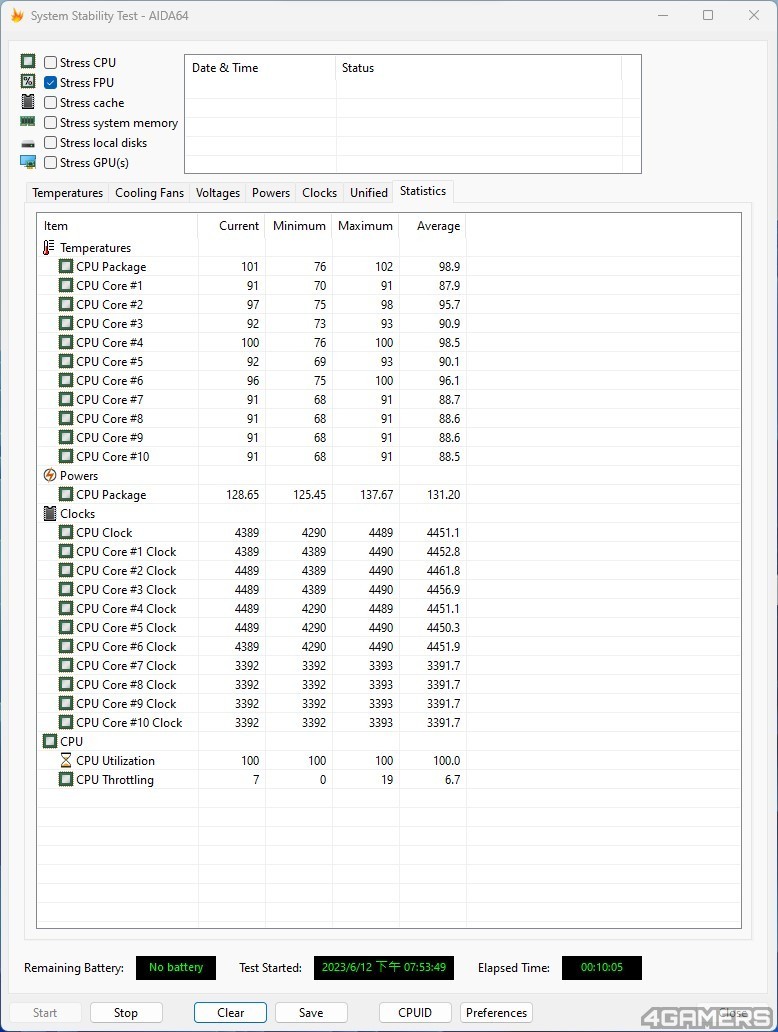778x1032 pixels.
Task: Click the icon of CPU Package power row
Action: pyautogui.click(x=66, y=494)
